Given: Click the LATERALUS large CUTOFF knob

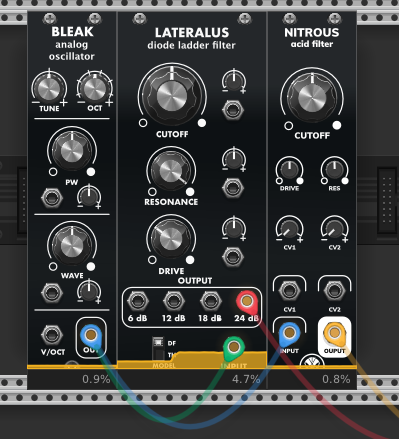Looking at the screenshot, I should tap(171, 97).
